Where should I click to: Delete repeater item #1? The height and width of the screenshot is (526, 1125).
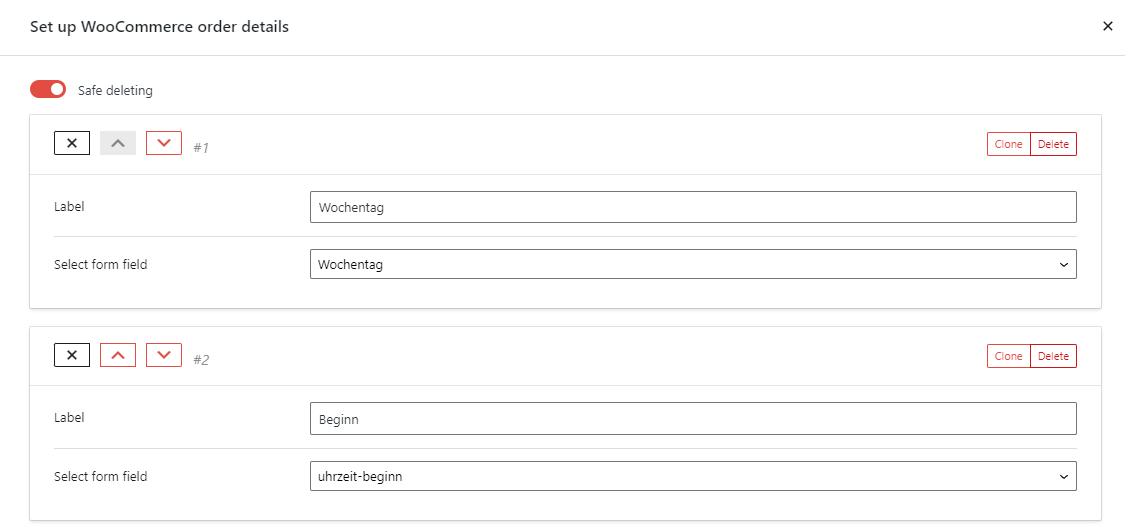coord(1053,144)
